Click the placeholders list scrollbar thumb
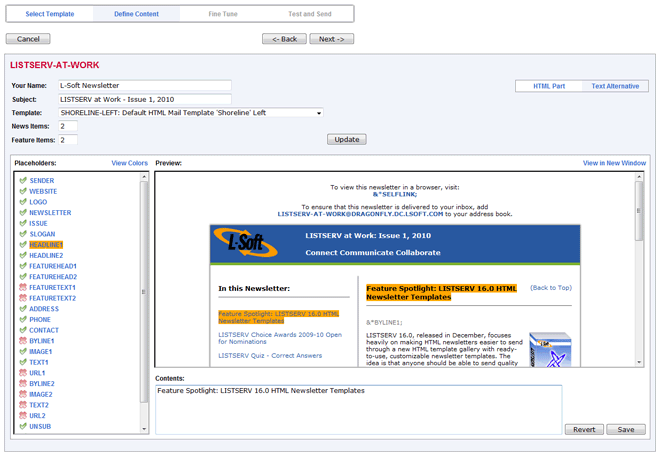Screen dimensions: 660x456 pyautogui.click(x=144, y=291)
